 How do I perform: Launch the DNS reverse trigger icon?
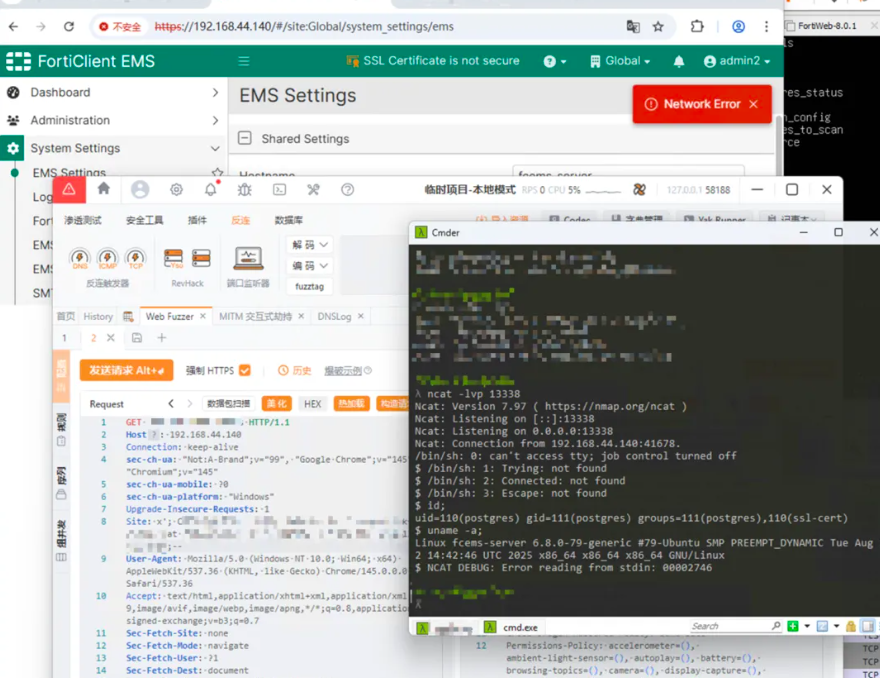pyautogui.click(x=80, y=258)
